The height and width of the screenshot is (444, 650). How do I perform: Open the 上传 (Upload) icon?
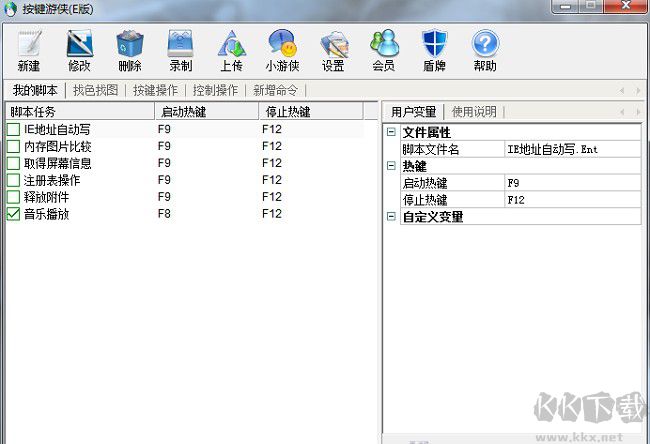(x=231, y=45)
